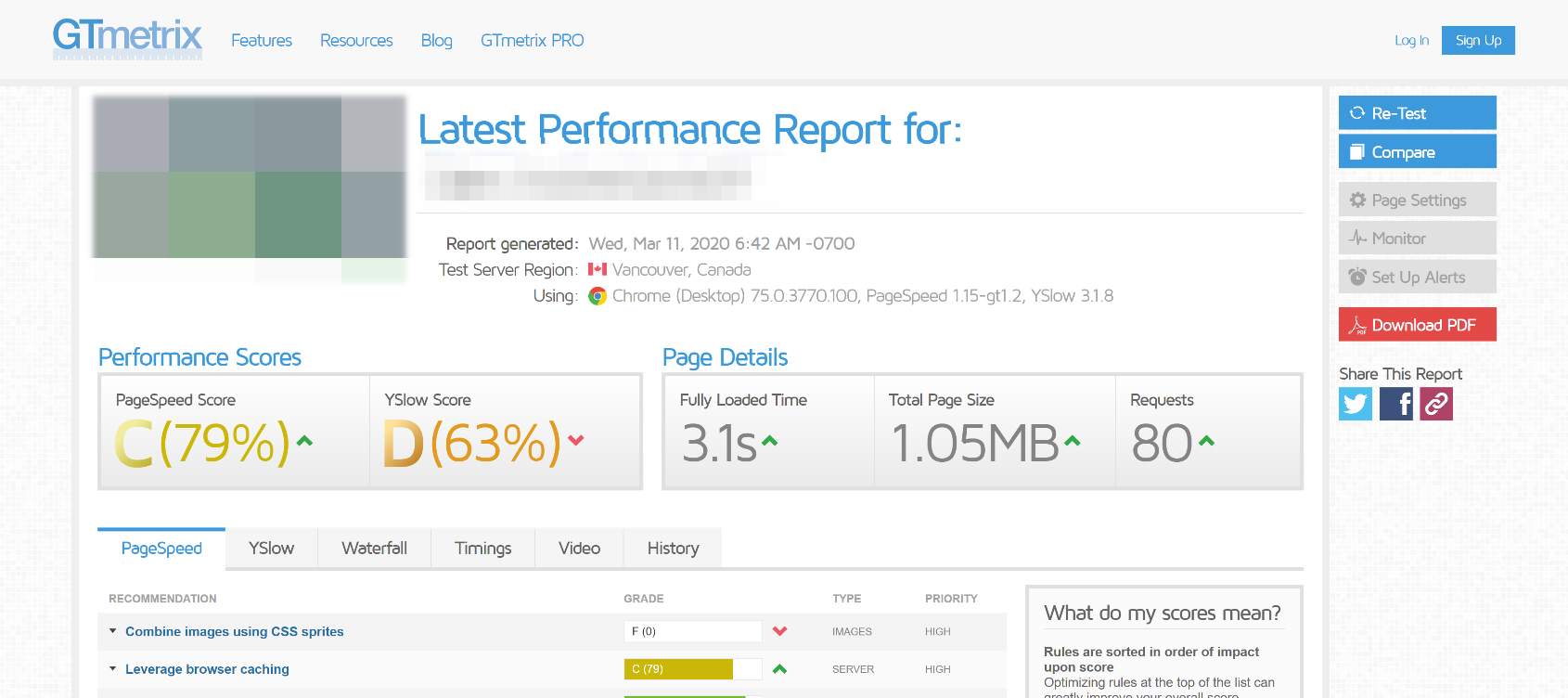Sort by TYPE column header
Viewport: 1568px width, 698px height.
pos(846,599)
